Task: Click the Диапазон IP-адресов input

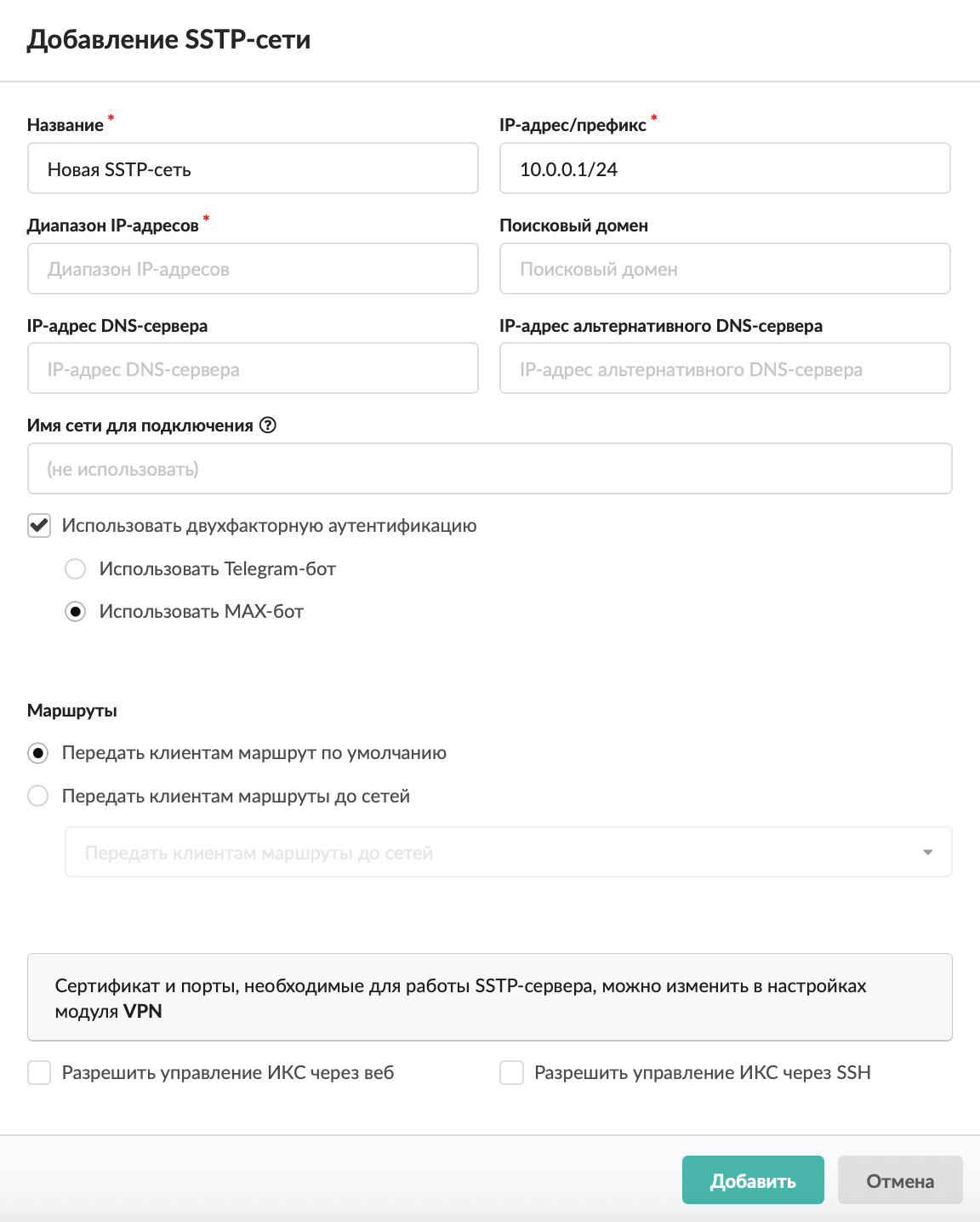Action: coord(253,269)
